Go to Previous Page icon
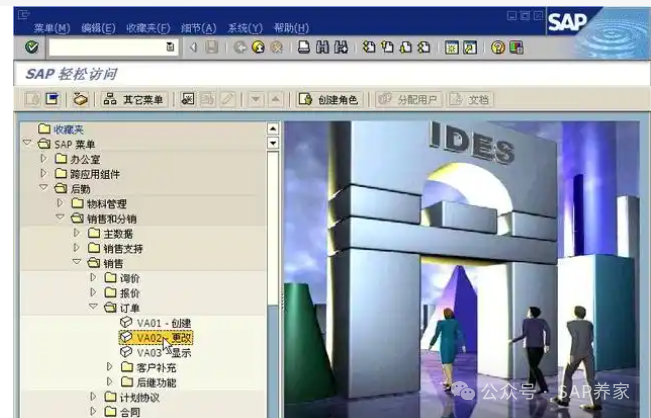This screenshot has height=418, width=651. click(x=387, y=47)
